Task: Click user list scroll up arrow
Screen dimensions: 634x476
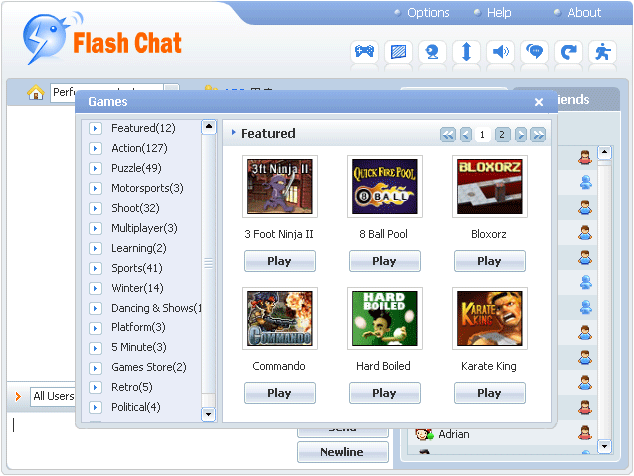Action: coord(604,153)
